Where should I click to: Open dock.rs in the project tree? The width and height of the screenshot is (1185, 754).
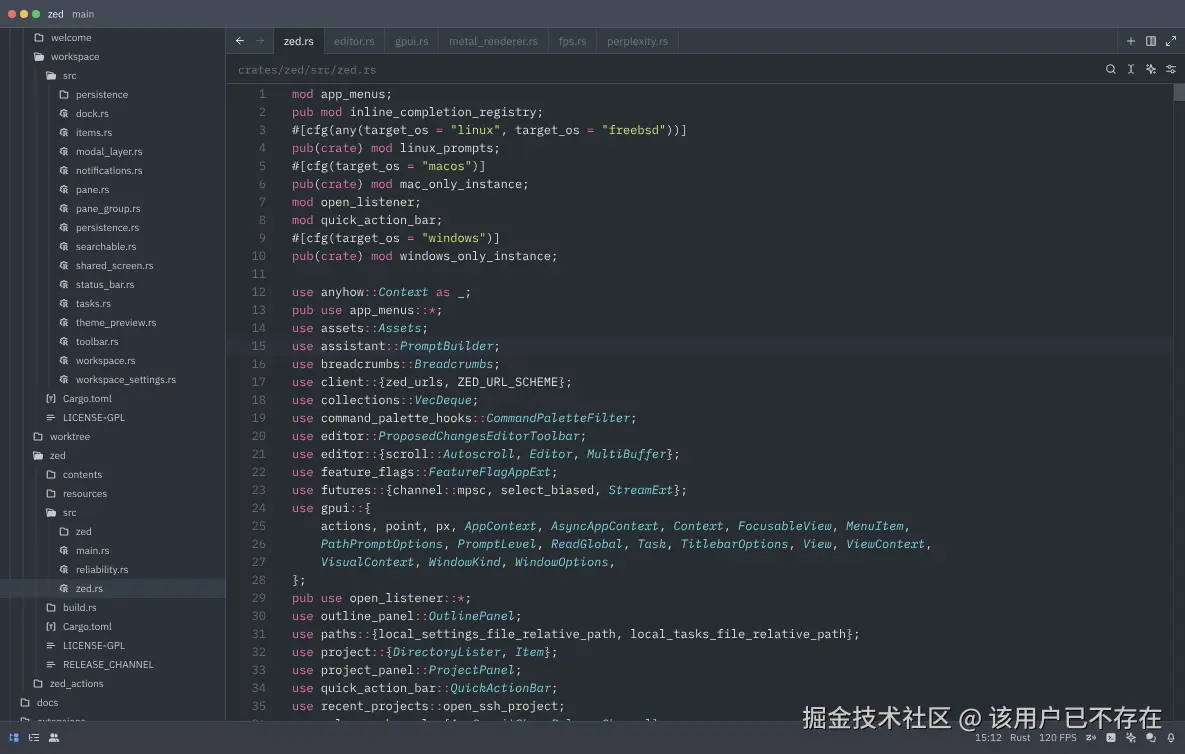[113, 113]
